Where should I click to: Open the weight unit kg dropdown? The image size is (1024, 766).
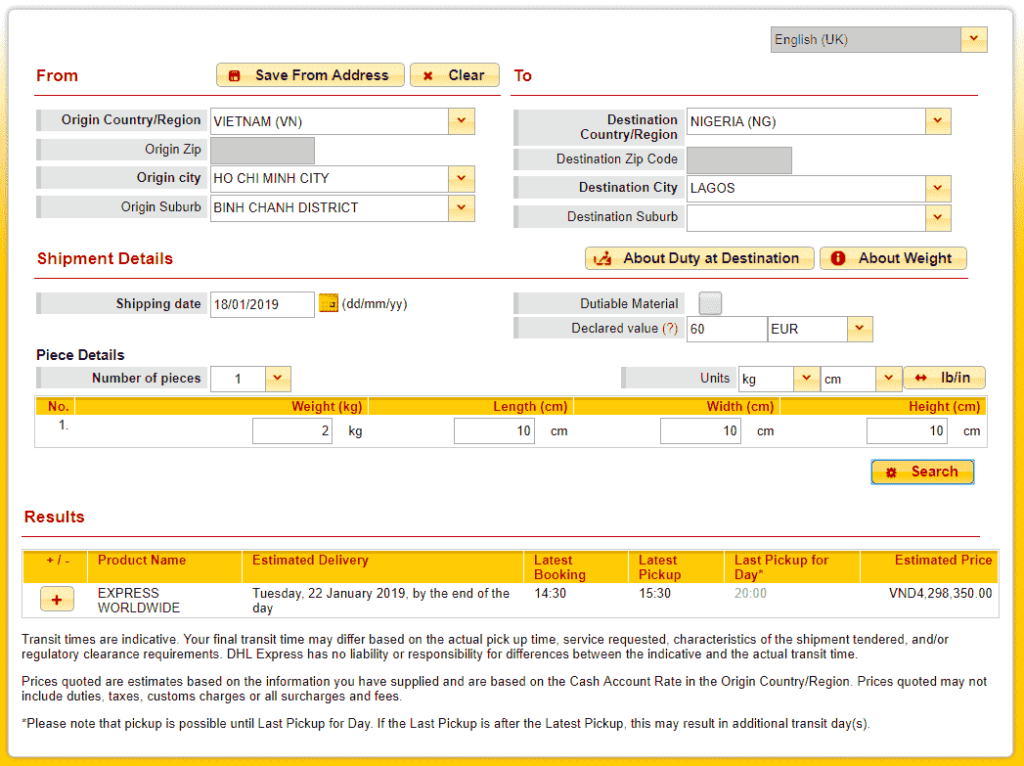point(806,378)
